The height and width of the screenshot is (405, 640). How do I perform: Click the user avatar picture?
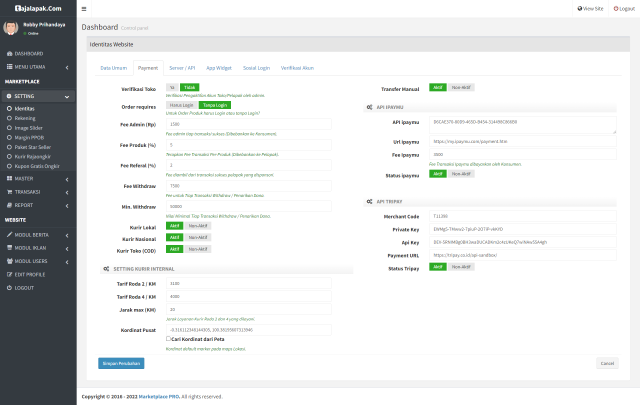pyautogui.click(x=11, y=29)
